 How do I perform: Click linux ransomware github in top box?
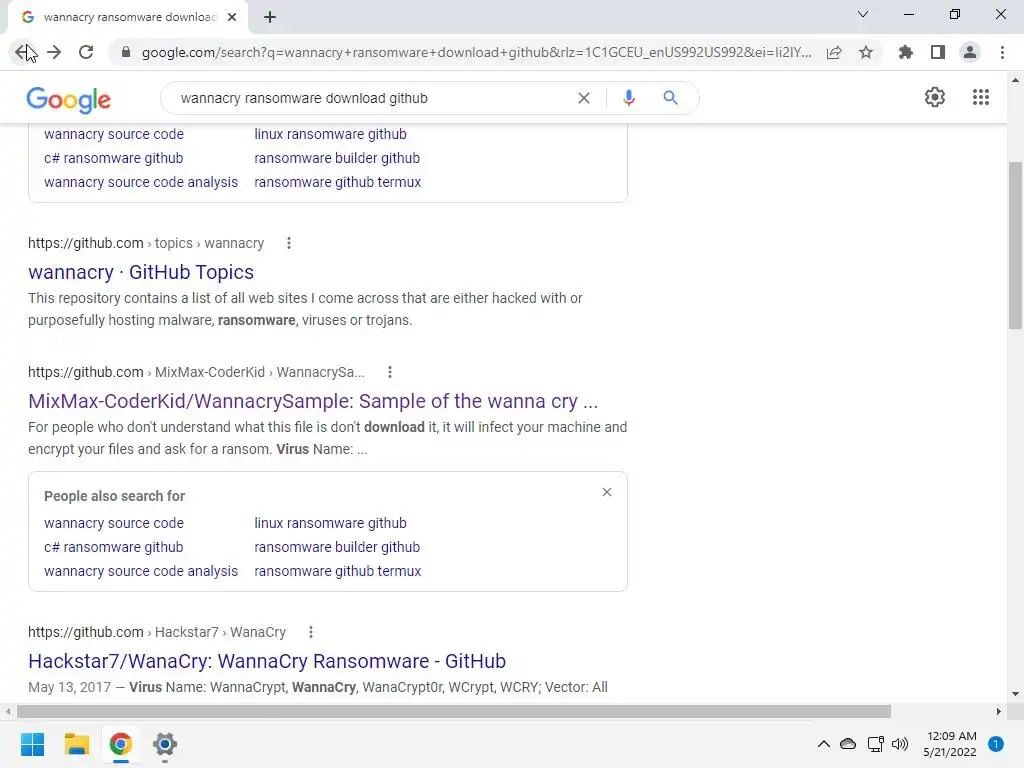330,134
